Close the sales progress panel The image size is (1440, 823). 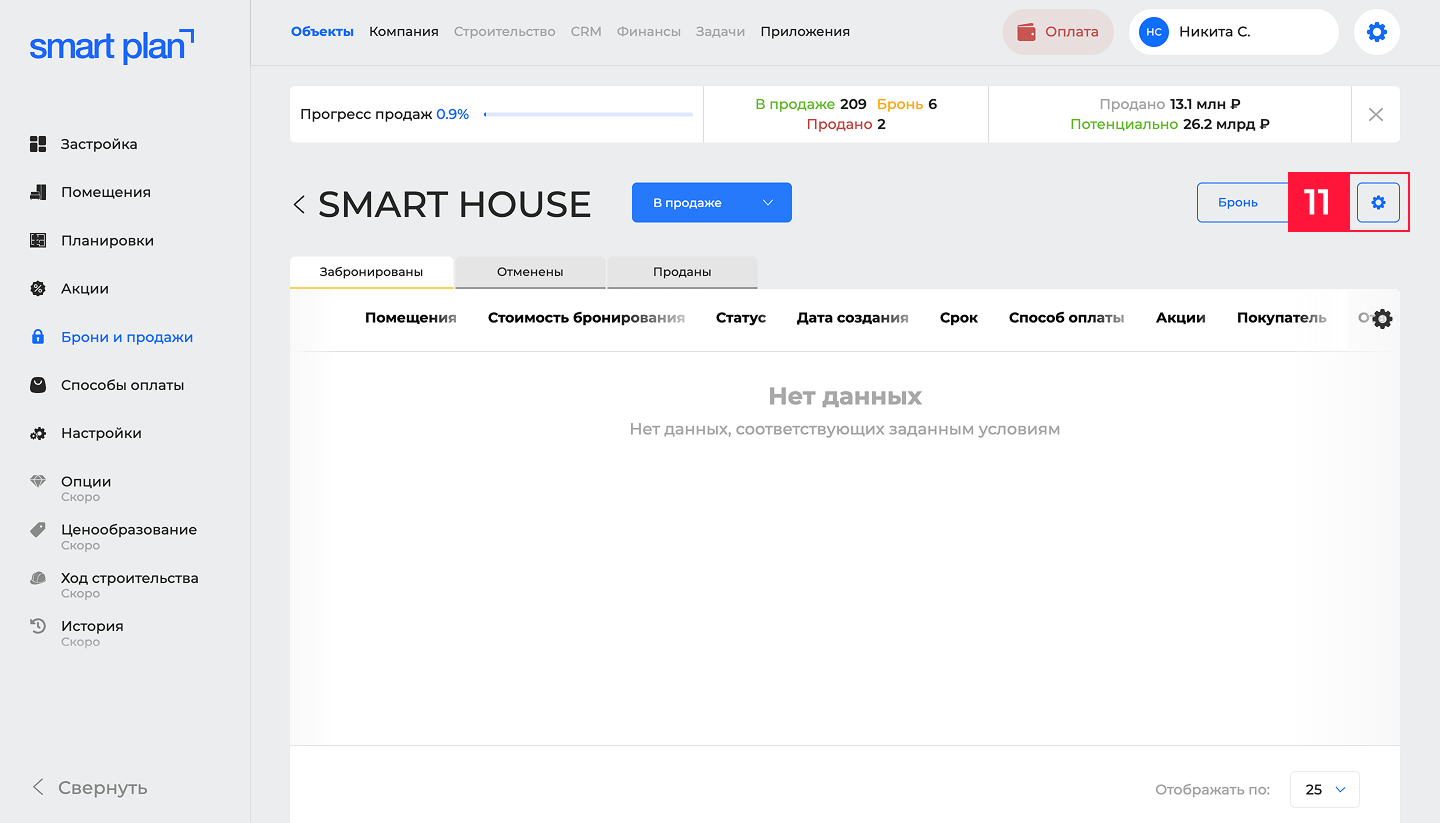click(1376, 114)
